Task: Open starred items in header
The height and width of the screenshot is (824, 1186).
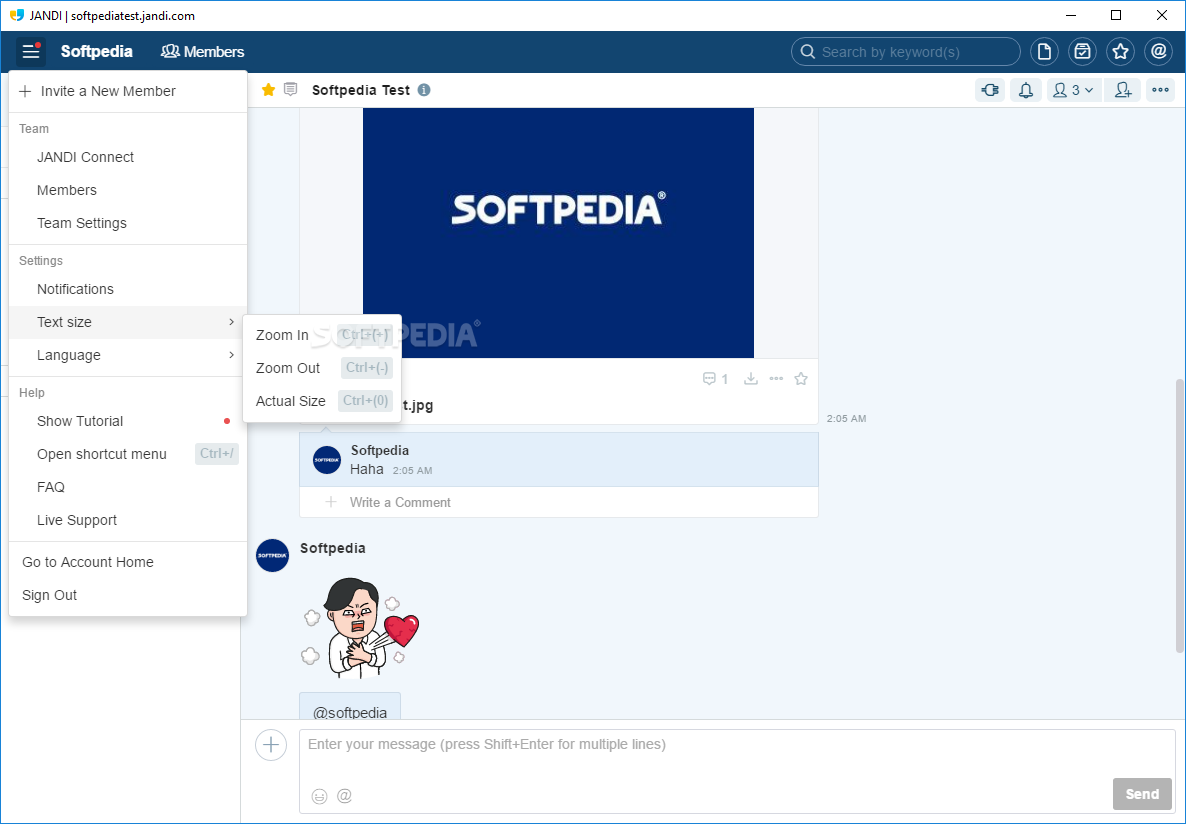Action: [x=1120, y=51]
